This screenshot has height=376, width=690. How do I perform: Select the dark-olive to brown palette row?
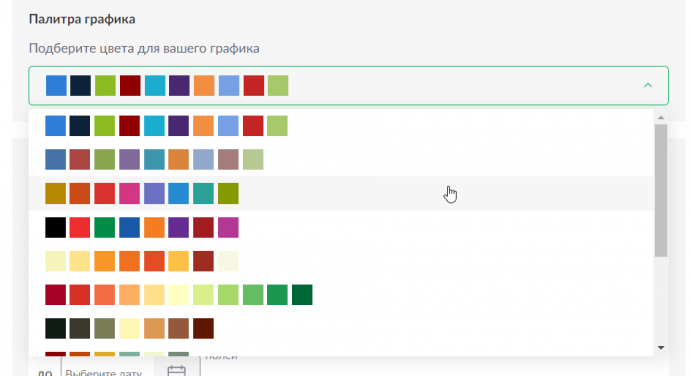tap(341, 329)
